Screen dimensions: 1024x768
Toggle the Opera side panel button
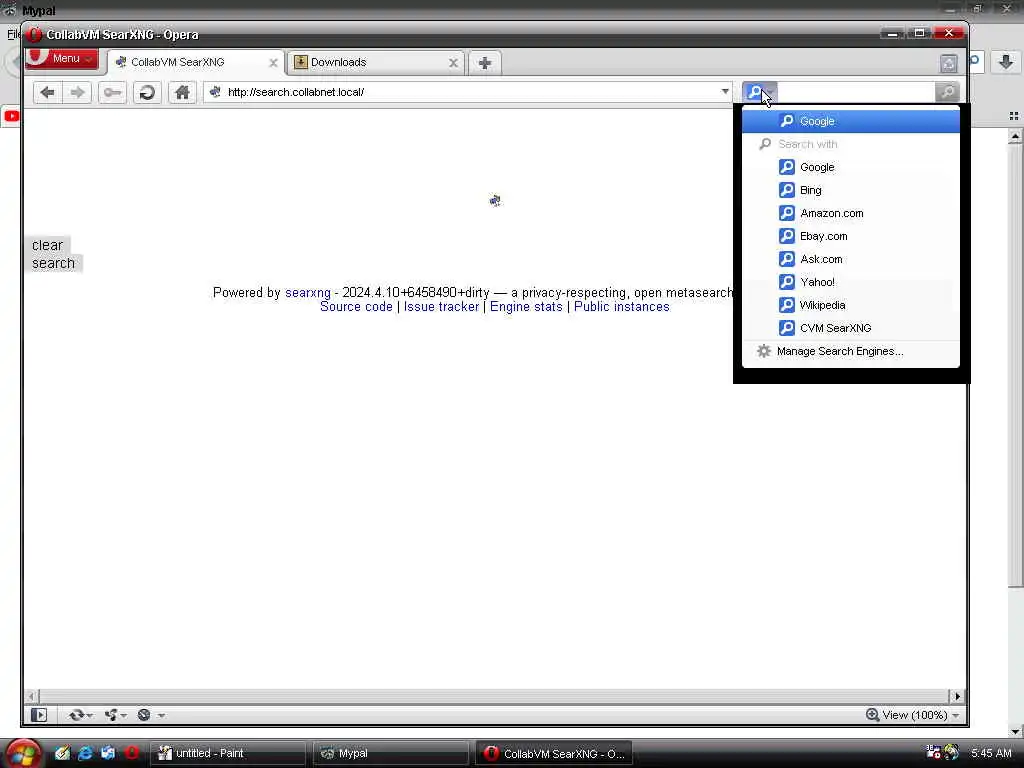pyautogui.click(x=39, y=715)
